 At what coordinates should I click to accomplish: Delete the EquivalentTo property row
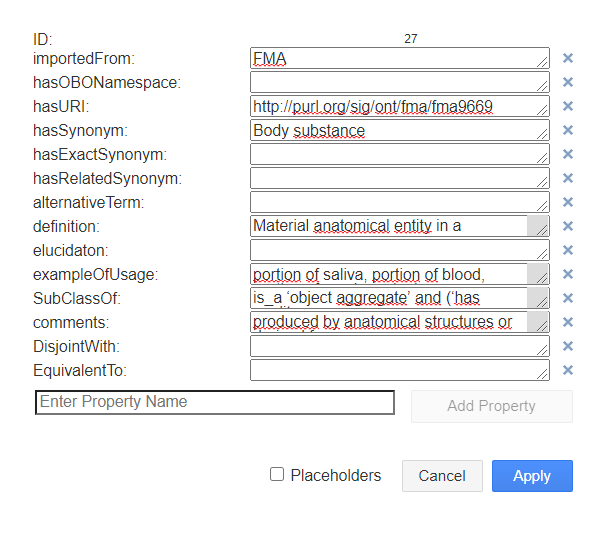pos(568,370)
